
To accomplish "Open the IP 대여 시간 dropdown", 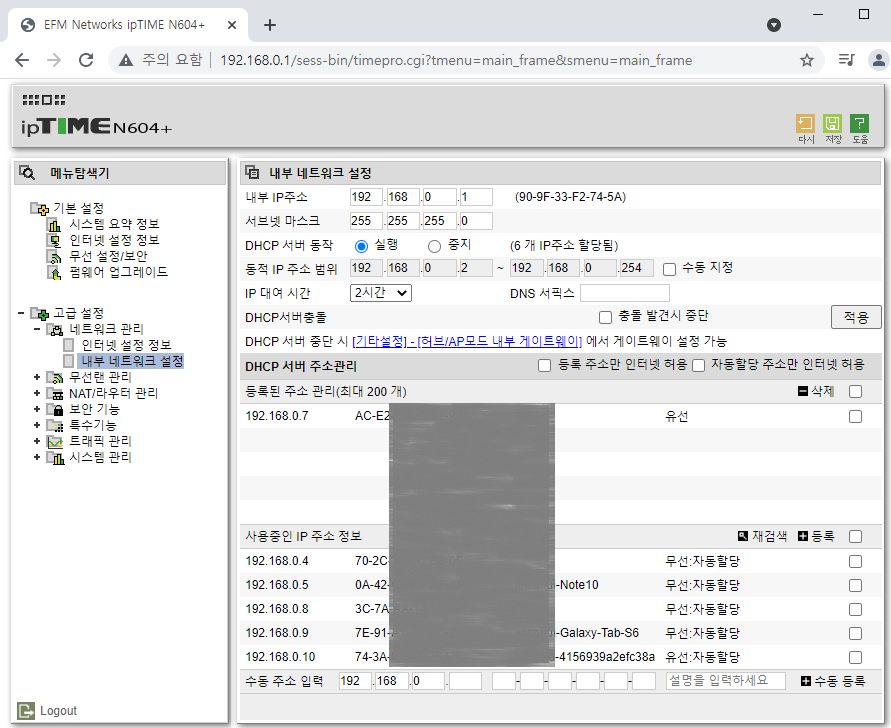I will click(381, 293).
